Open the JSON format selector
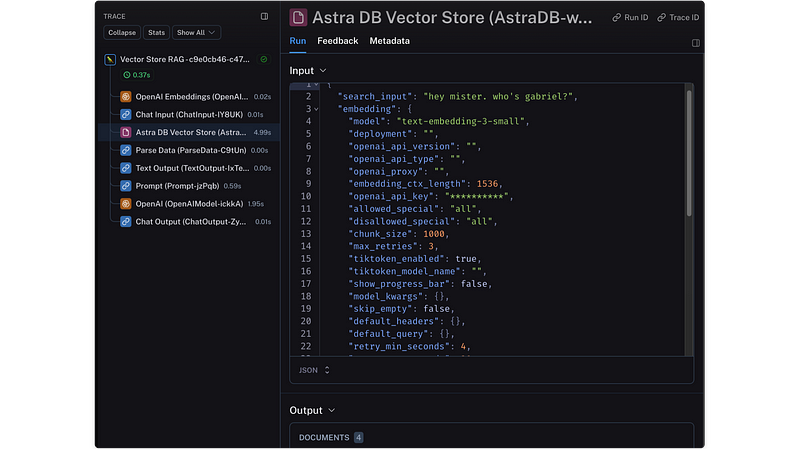The height and width of the screenshot is (449, 800). pos(314,370)
